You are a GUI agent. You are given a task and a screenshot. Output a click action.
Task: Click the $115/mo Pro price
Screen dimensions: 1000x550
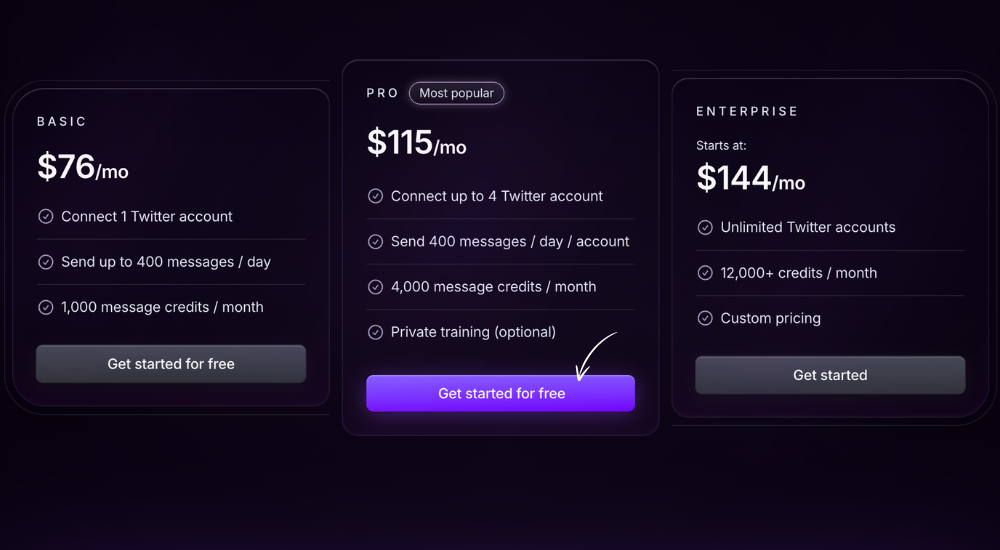(416, 142)
